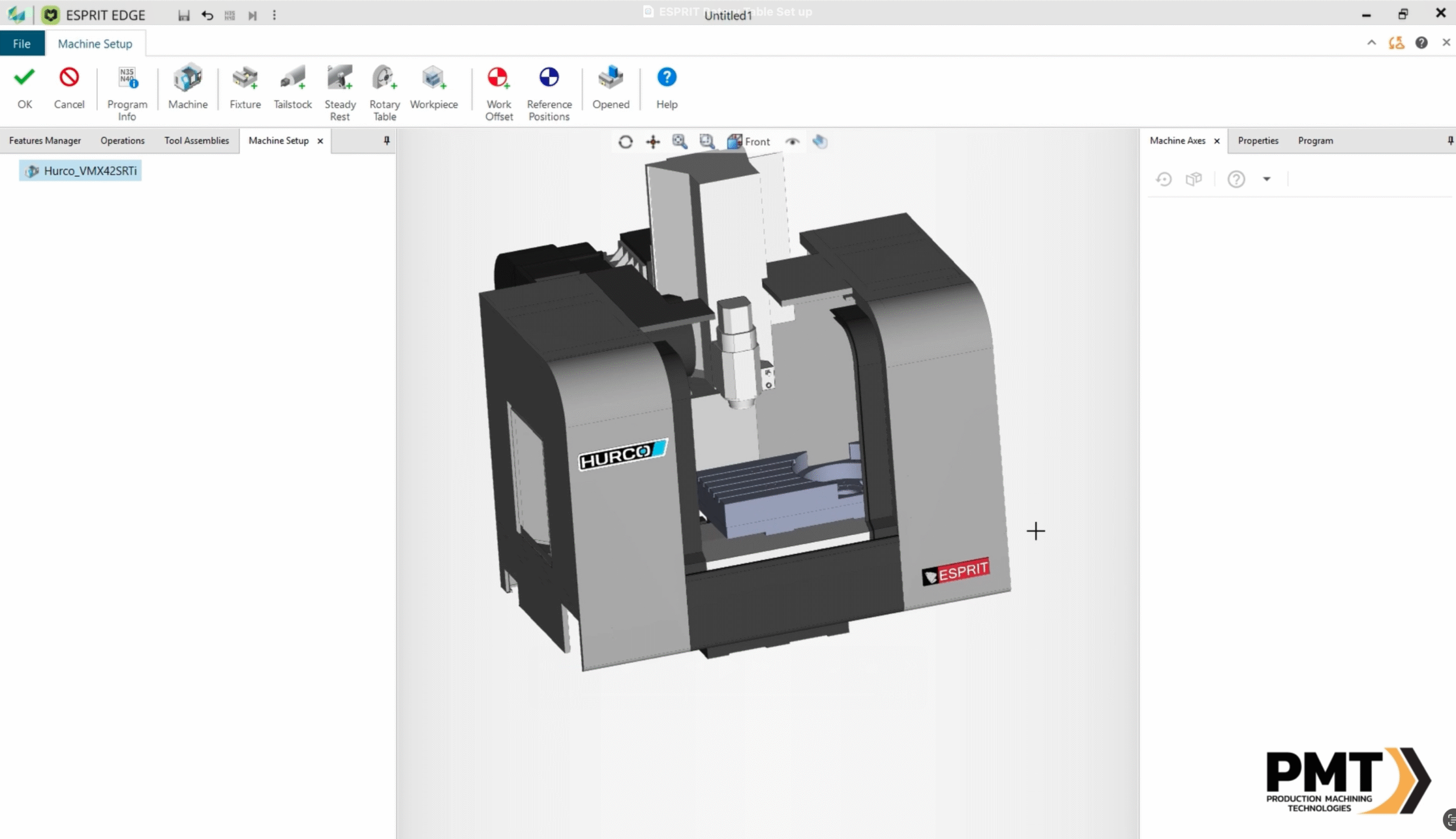Click the Hexagon icon in title bar
This screenshot has height=839, width=1456.
(x=15, y=15)
